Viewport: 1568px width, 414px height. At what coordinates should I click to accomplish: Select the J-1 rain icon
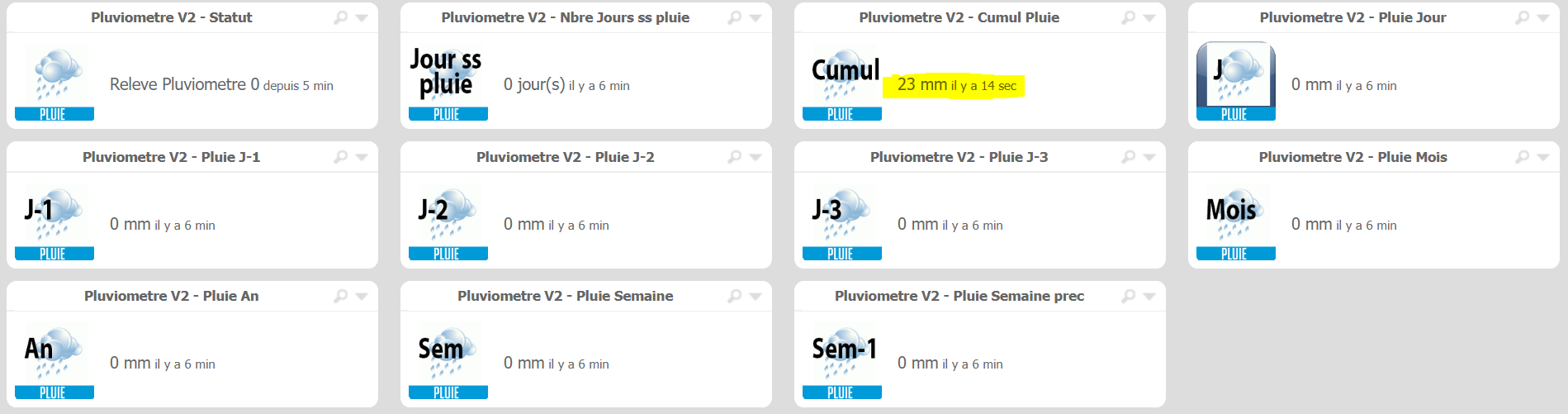pyautogui.click(x=54, y=221)
